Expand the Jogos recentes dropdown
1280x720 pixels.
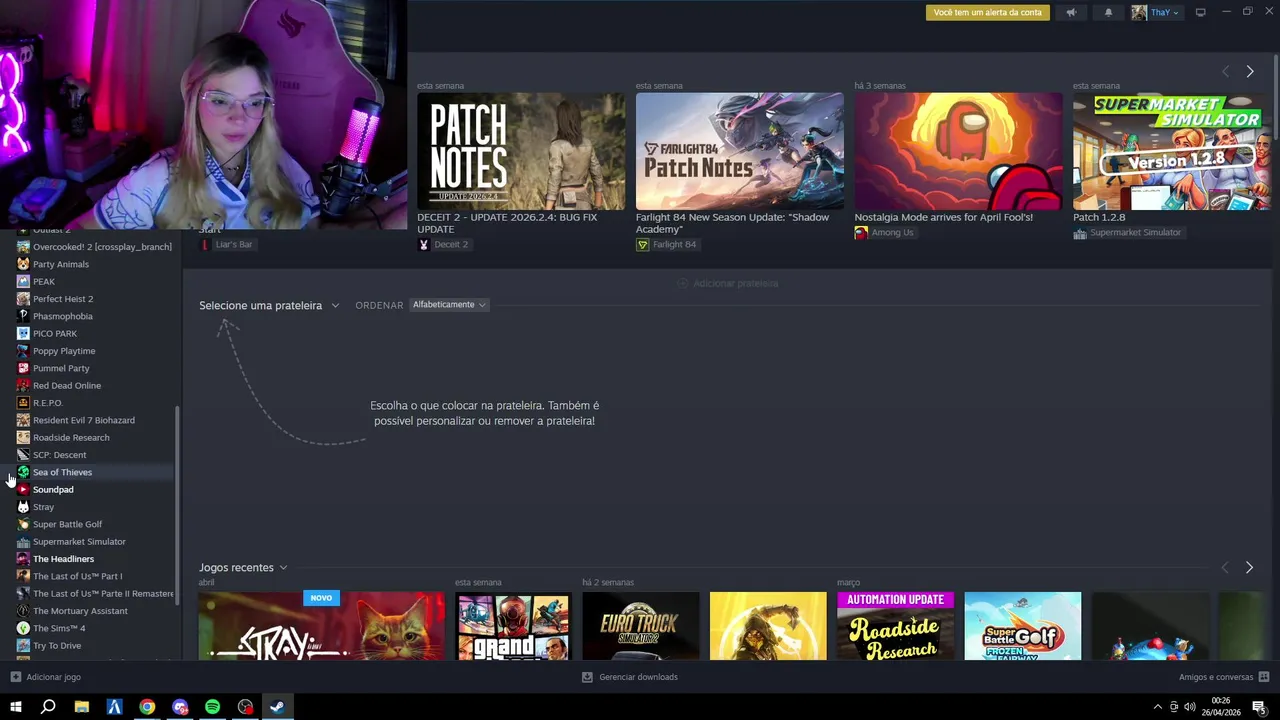click(x=243, y=567)
